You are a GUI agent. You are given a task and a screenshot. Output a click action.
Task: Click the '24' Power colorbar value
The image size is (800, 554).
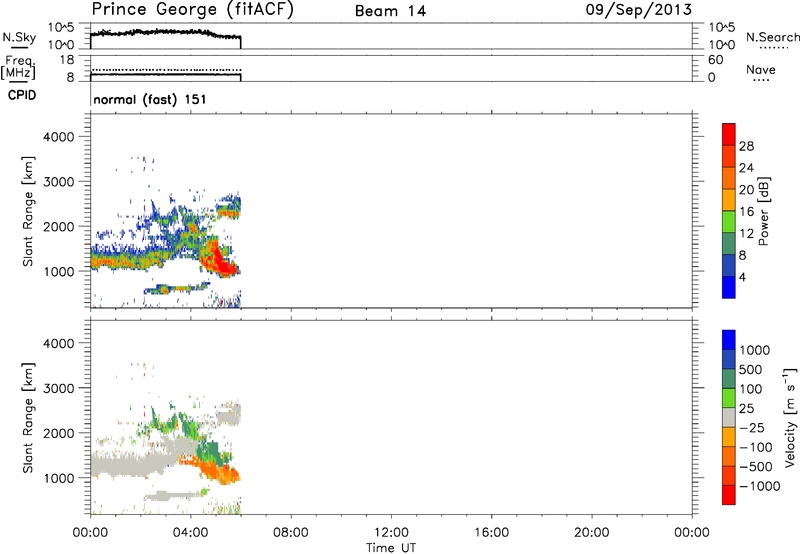click(x=746, y=168)
